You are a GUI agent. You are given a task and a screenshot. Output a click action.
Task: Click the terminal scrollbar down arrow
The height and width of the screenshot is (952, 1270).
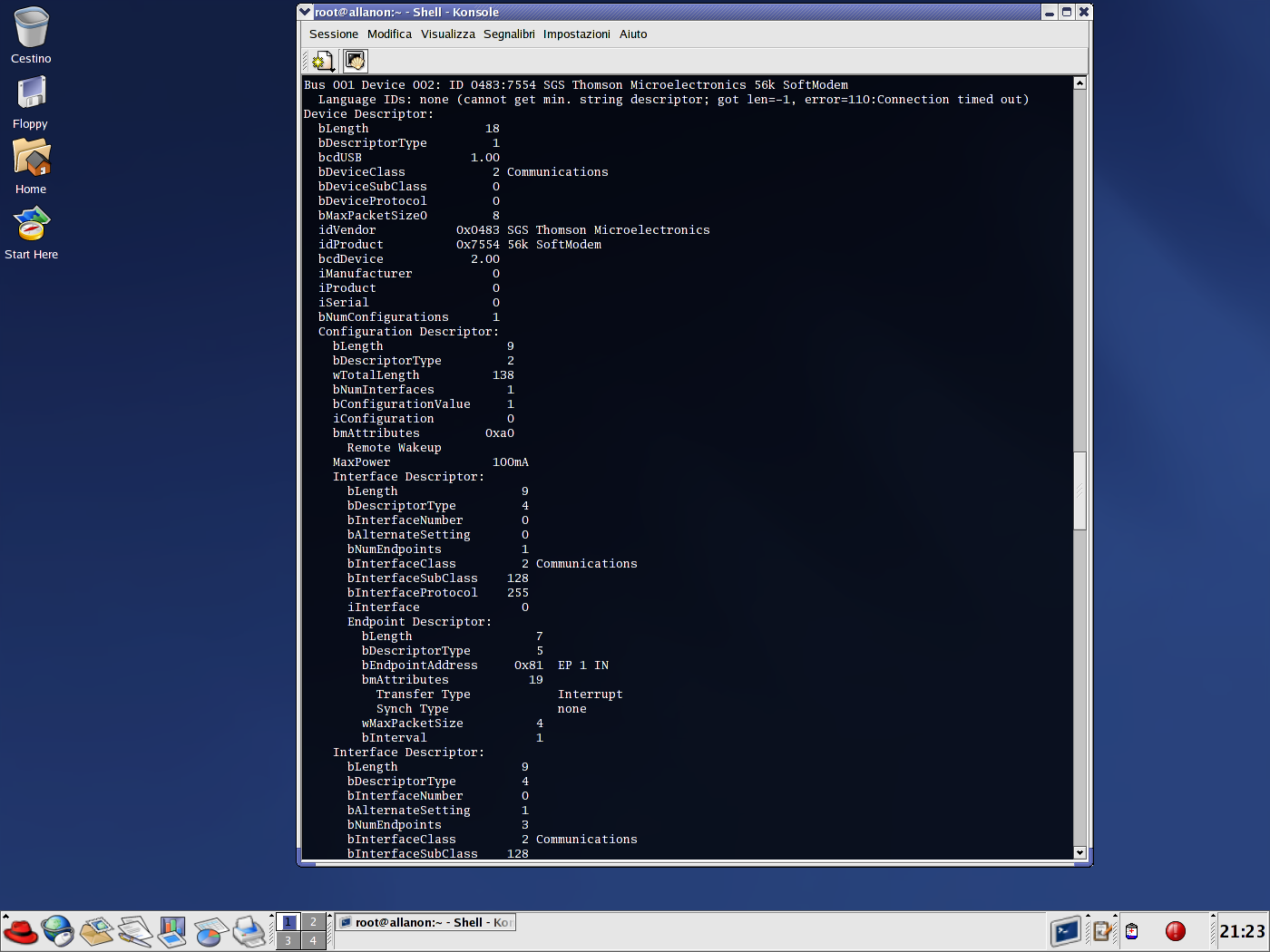click(1079, 852)
